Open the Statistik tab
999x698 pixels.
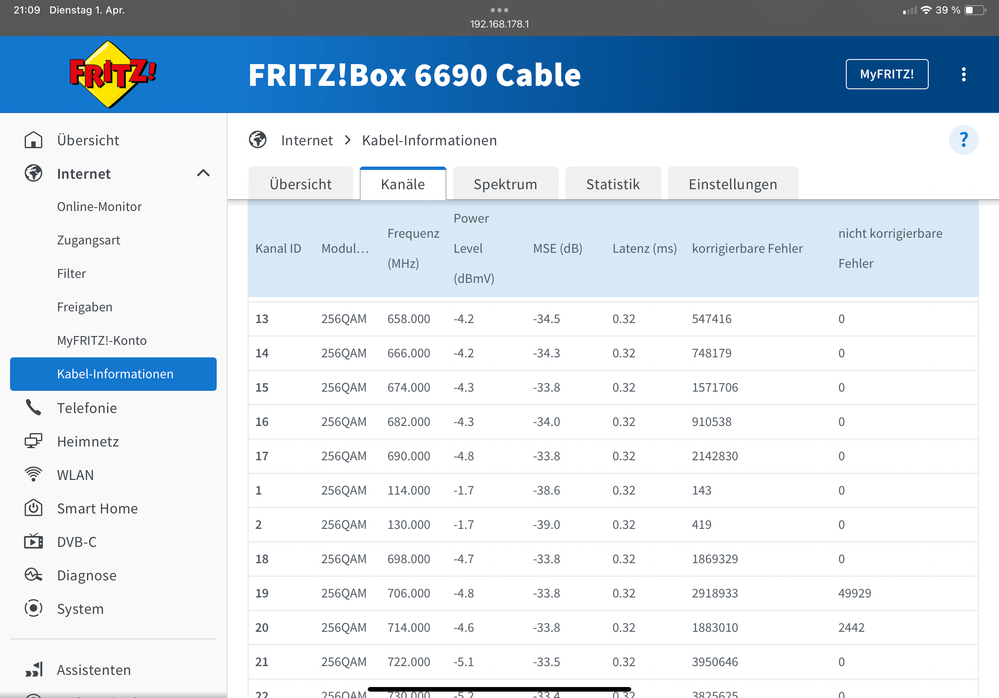(x=613, y=184)
